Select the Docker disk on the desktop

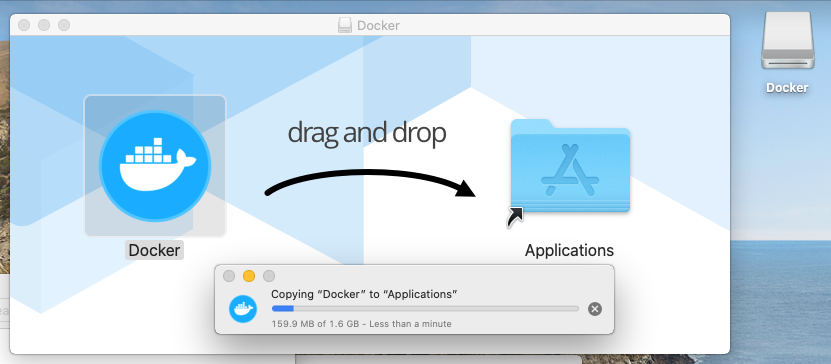pyautogui.click(x=788, y=40)
